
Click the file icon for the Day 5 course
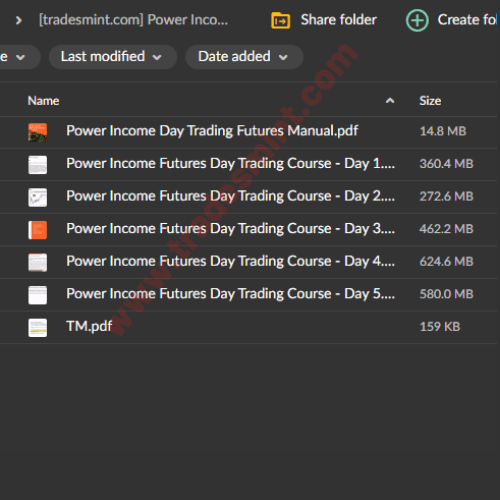37,295
